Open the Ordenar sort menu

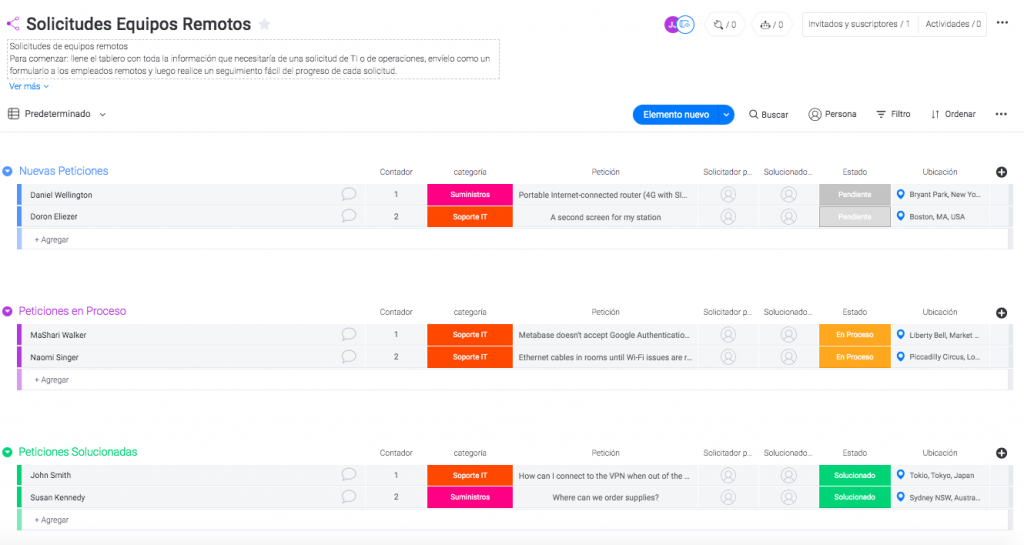(953, 114)
